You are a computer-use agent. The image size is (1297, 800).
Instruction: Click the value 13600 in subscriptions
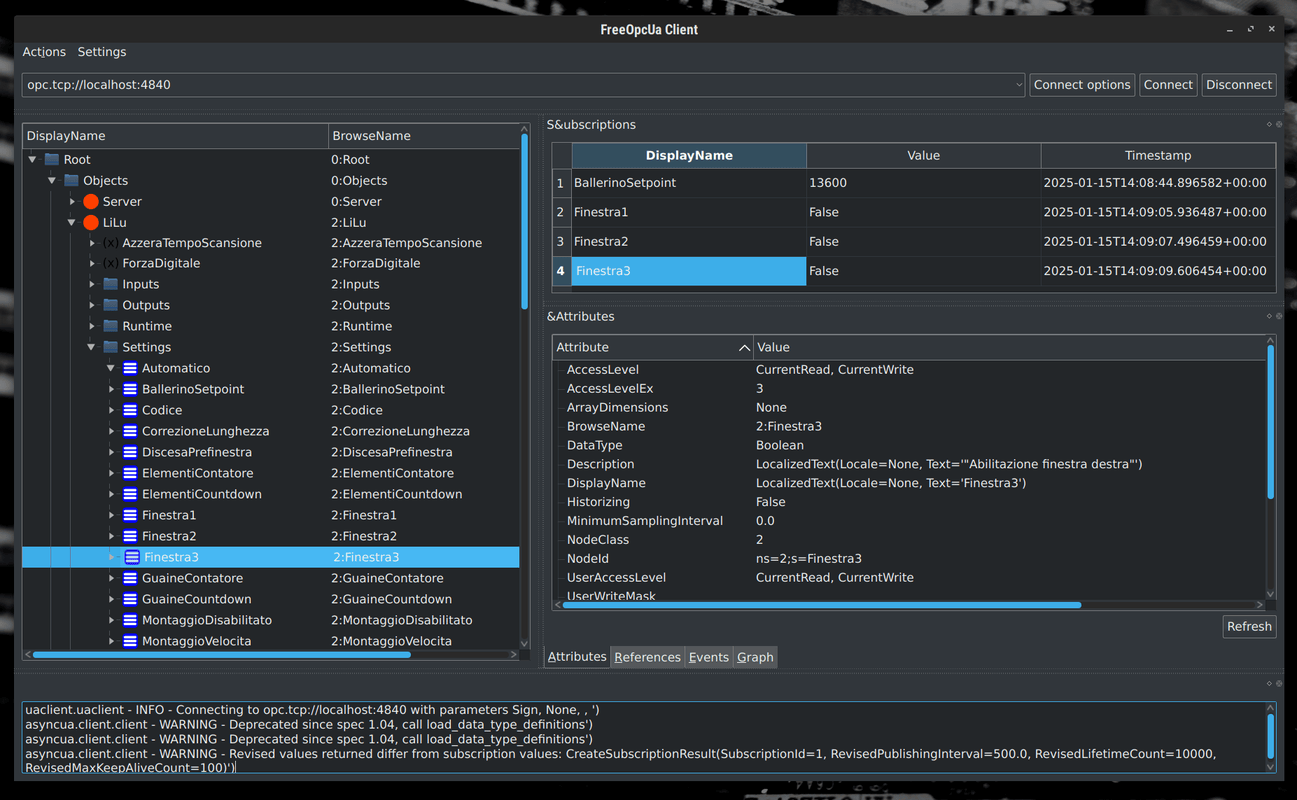(x=828, y=183)
